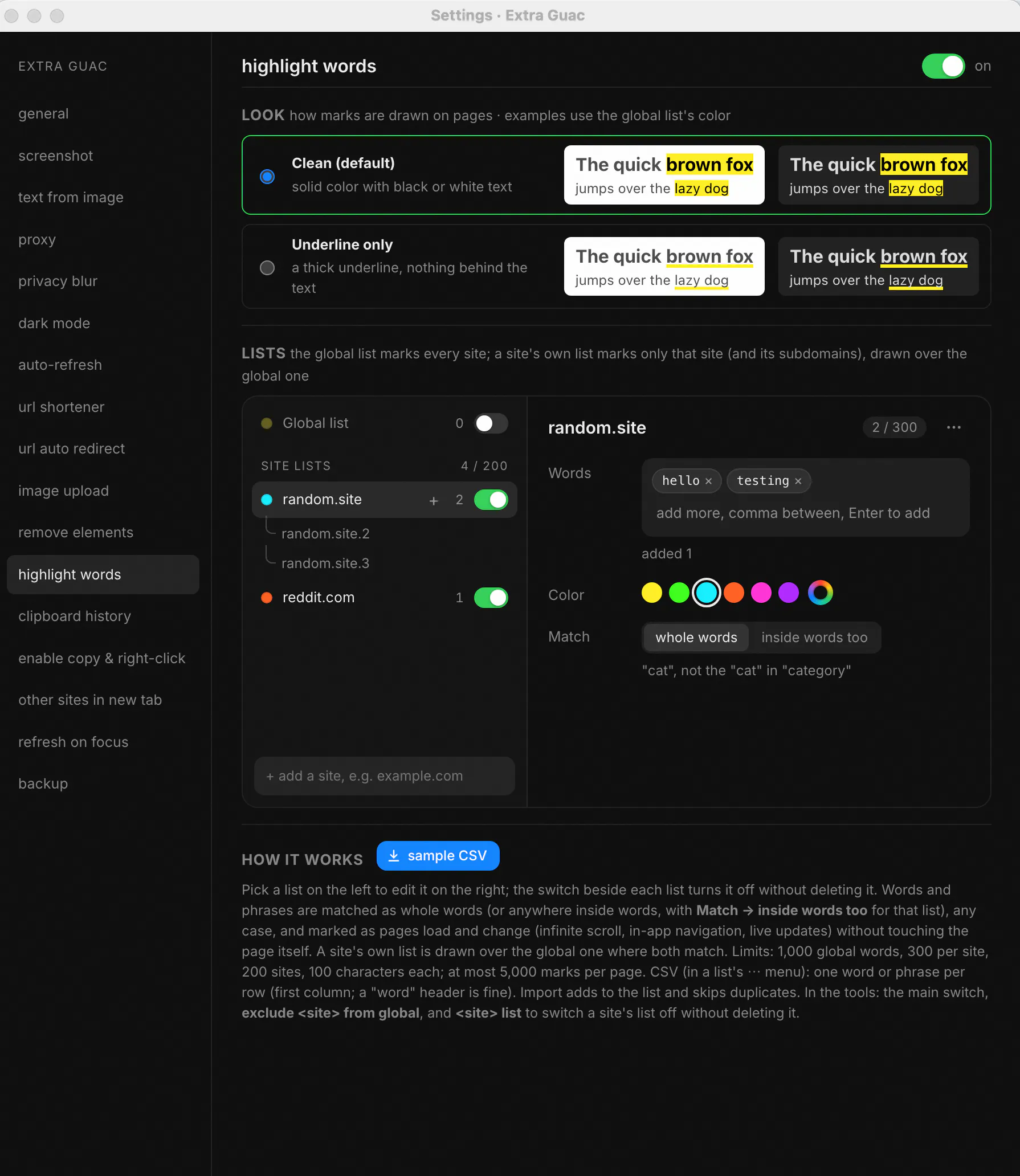Screen dimensions: 1020x1176
Task: Pick the yellow highlight color swatch
Action: [x=652, y=593]
